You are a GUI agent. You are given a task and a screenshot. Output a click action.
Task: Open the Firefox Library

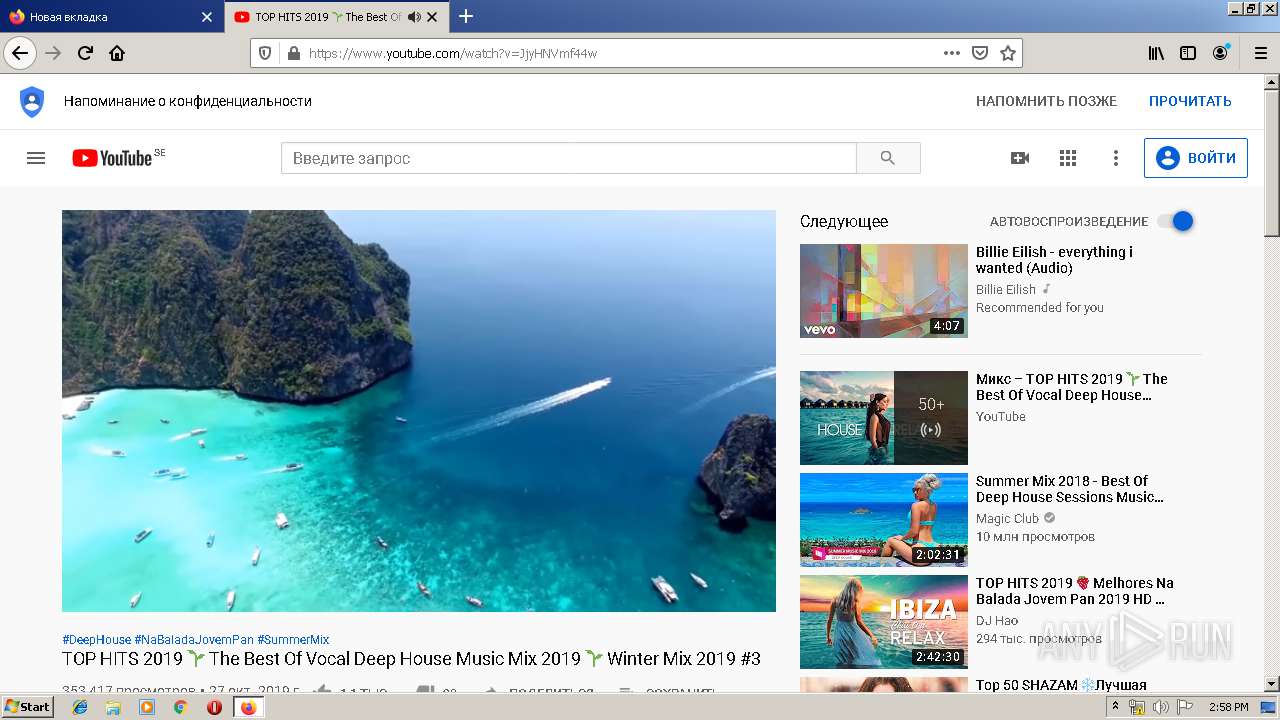pos(1156,53)
